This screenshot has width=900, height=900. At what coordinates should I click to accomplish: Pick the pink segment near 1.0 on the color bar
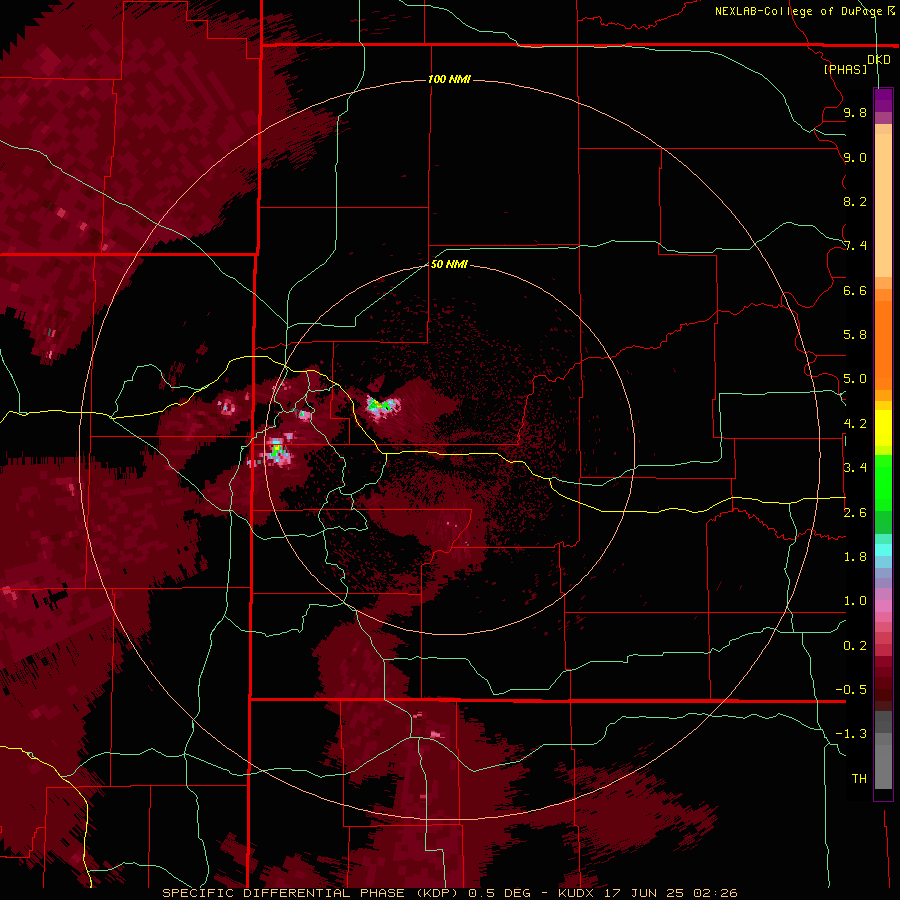click(883, 606)
